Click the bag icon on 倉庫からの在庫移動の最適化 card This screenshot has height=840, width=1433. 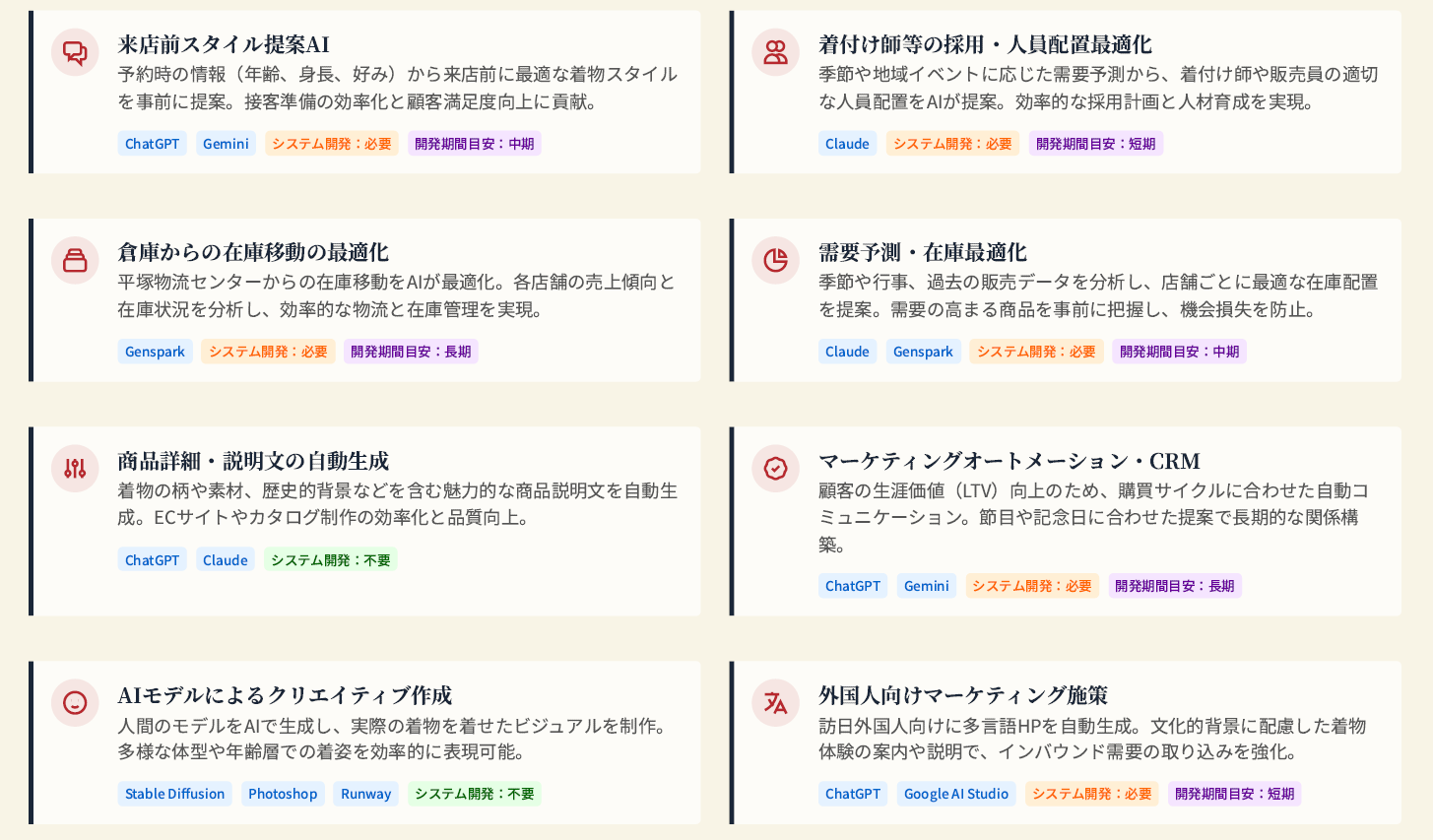74,260
